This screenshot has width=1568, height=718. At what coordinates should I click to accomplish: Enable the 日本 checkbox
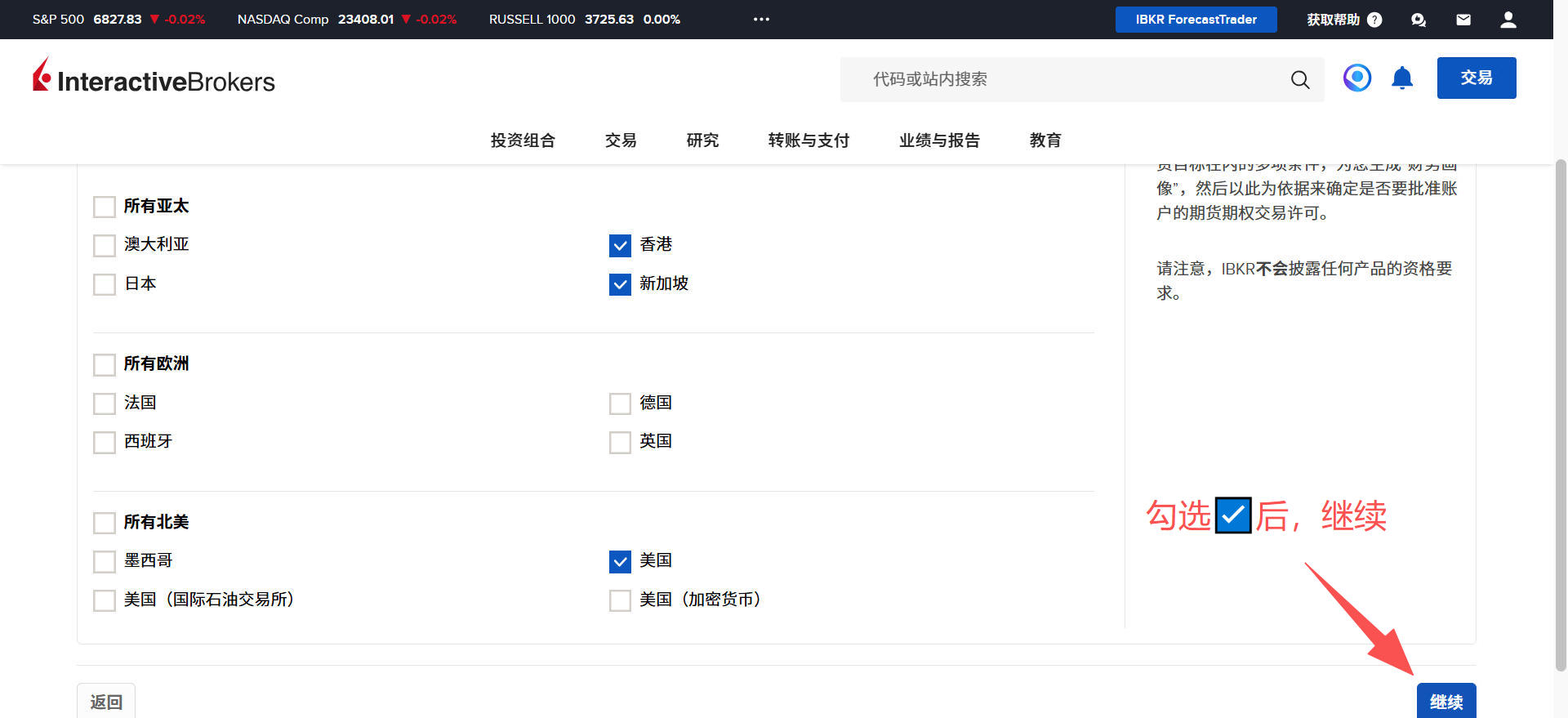coord(105,284)
